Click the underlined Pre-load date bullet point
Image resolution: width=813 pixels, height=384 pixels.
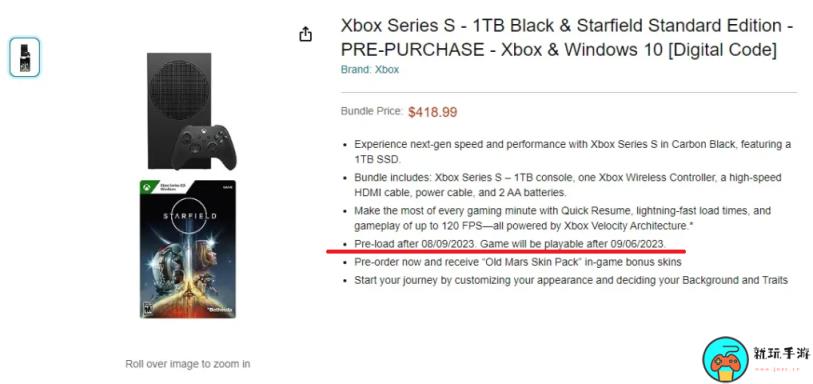[510, 244]
